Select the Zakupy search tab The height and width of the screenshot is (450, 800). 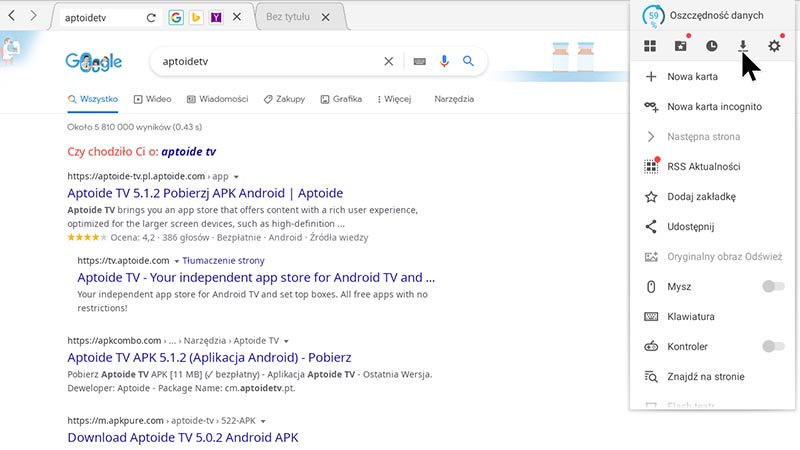click(x=284, y=99)
